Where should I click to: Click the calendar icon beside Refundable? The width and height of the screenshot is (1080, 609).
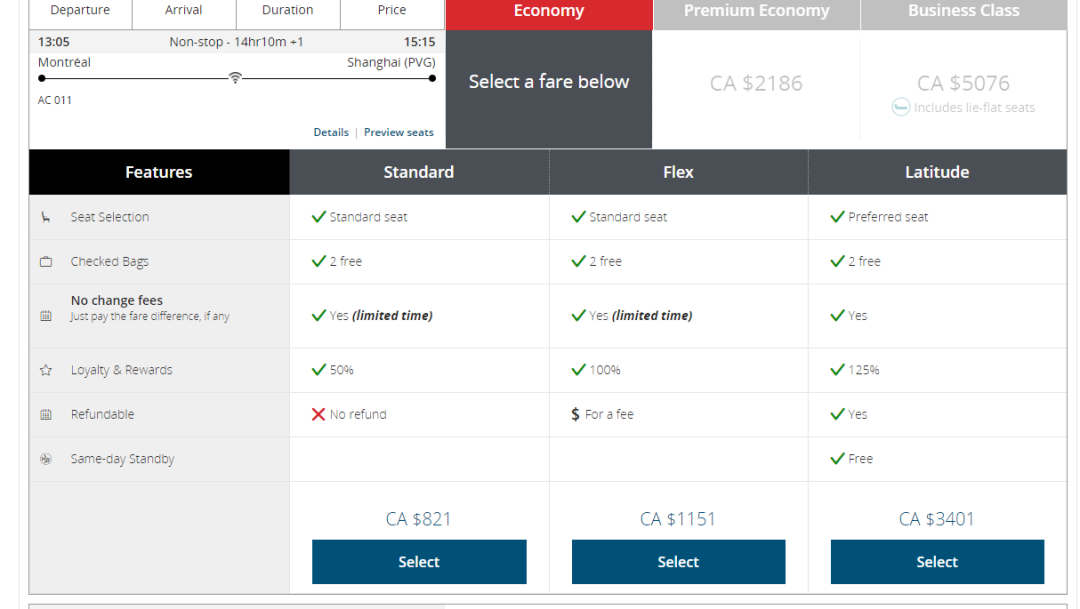point(45,415)
